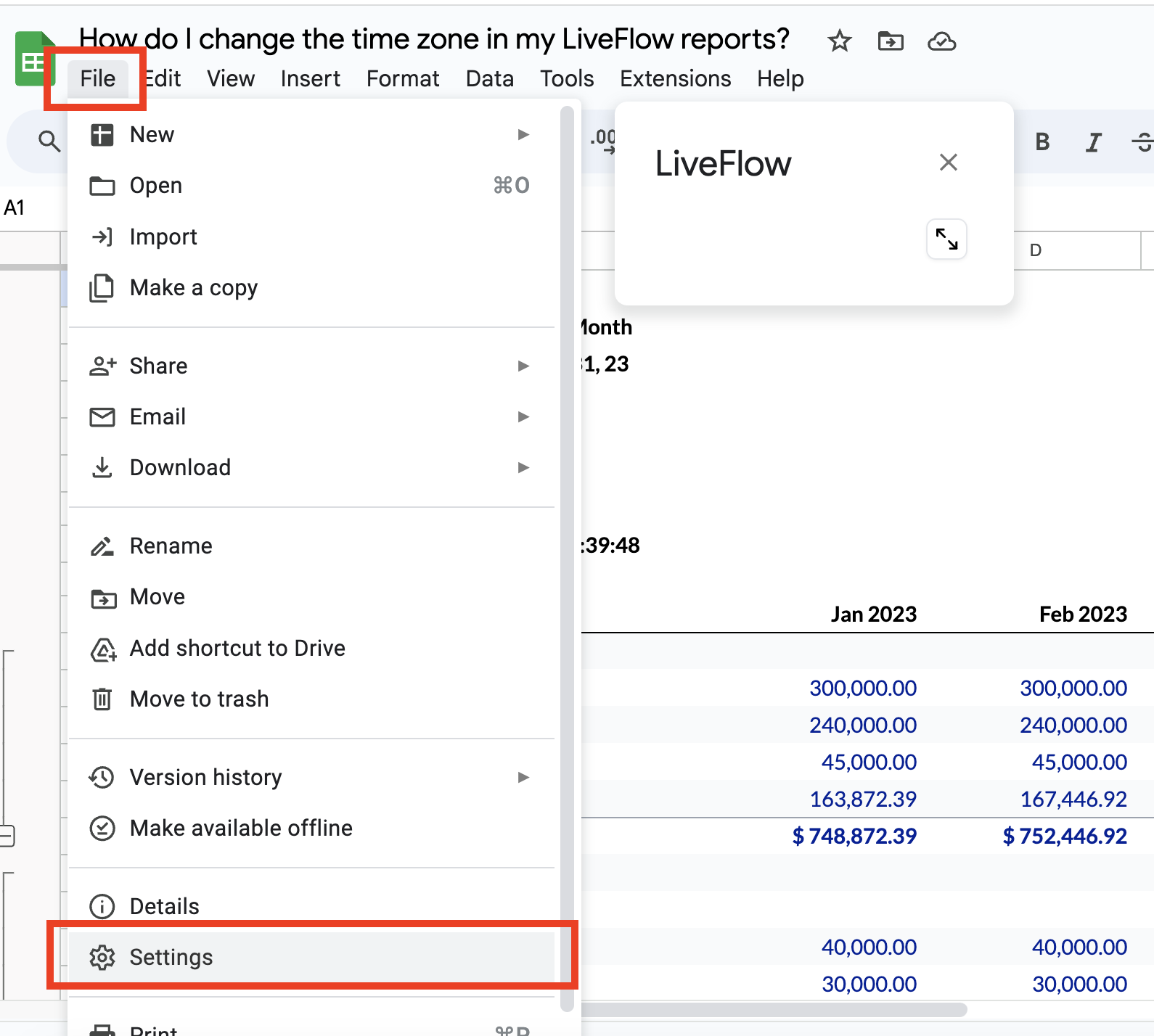Open the Extensions menu

click(x=676, y=78)
